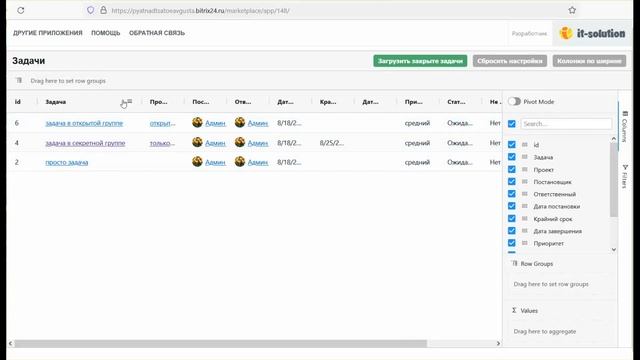
Task: Sort by the id column header
Action: coord(18,102)
